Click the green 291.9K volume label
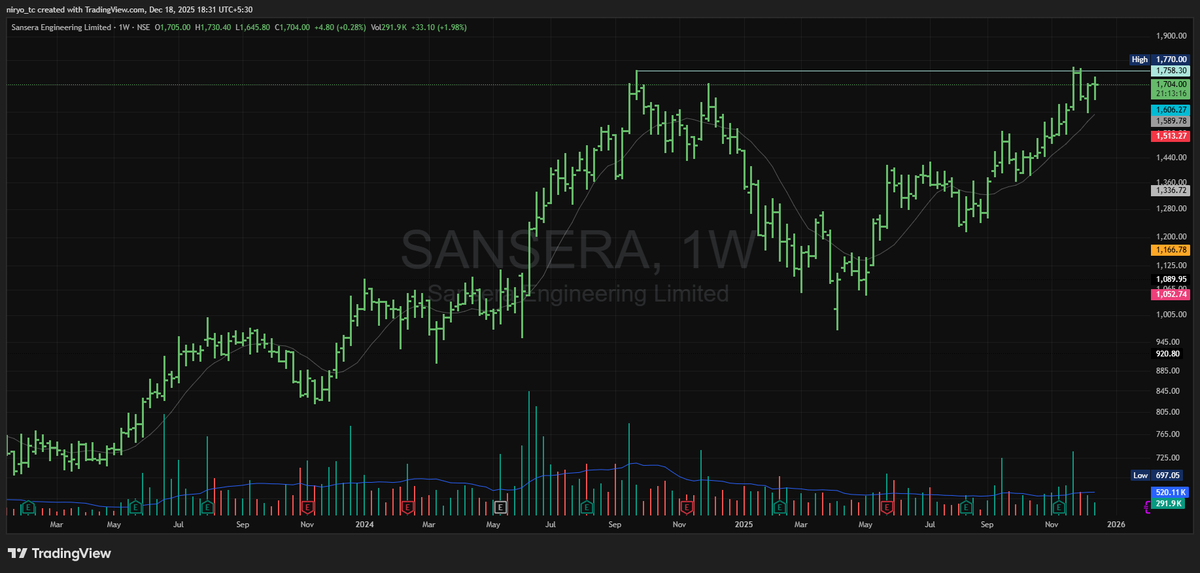Screen dimensions: 1200x573 (1170, 504)
